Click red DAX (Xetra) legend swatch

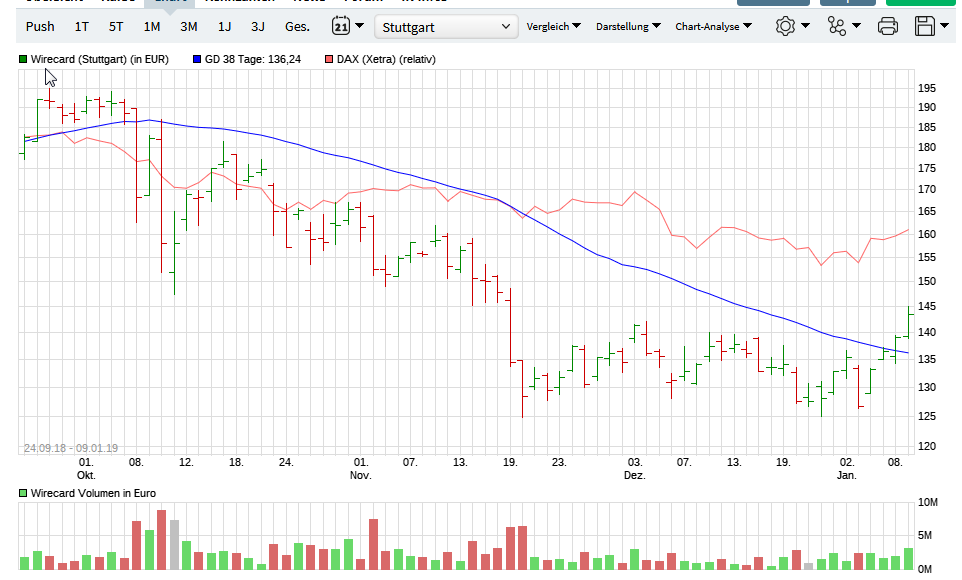click(329, 59)
